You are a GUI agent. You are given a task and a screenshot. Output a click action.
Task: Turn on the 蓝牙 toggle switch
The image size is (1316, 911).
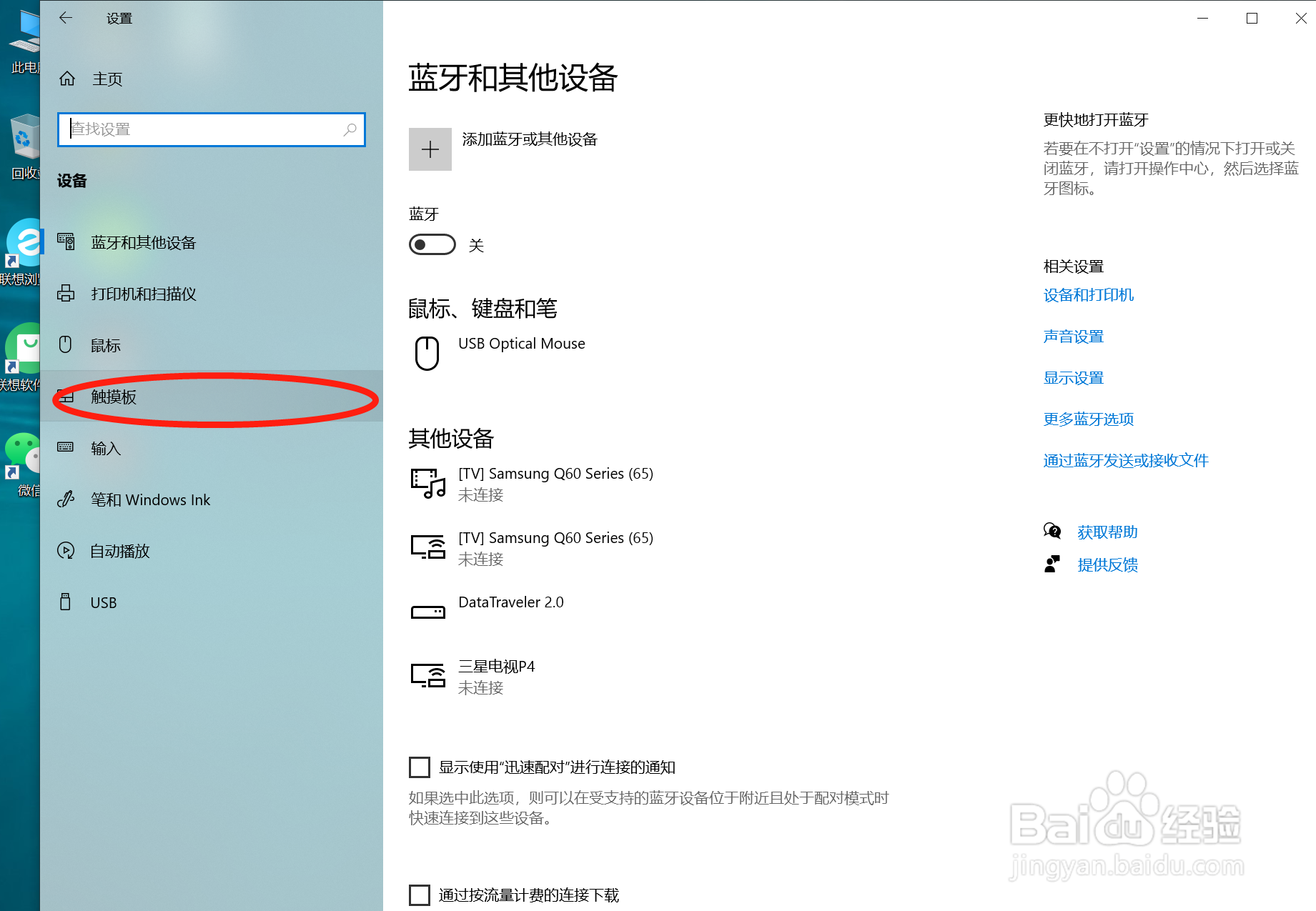pyautogui.click(x=432, y=244)
